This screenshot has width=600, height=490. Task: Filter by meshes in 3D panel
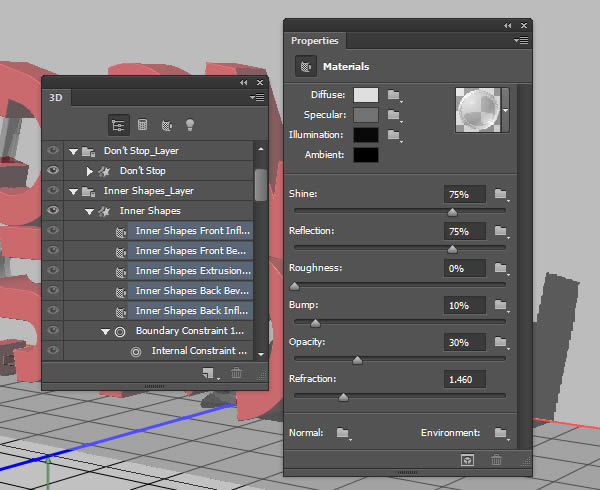(142, 125)
